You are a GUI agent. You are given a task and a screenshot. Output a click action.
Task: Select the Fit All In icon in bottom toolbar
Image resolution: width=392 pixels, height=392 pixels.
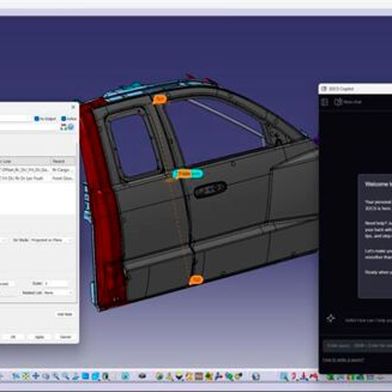click(x=26, y=376)
